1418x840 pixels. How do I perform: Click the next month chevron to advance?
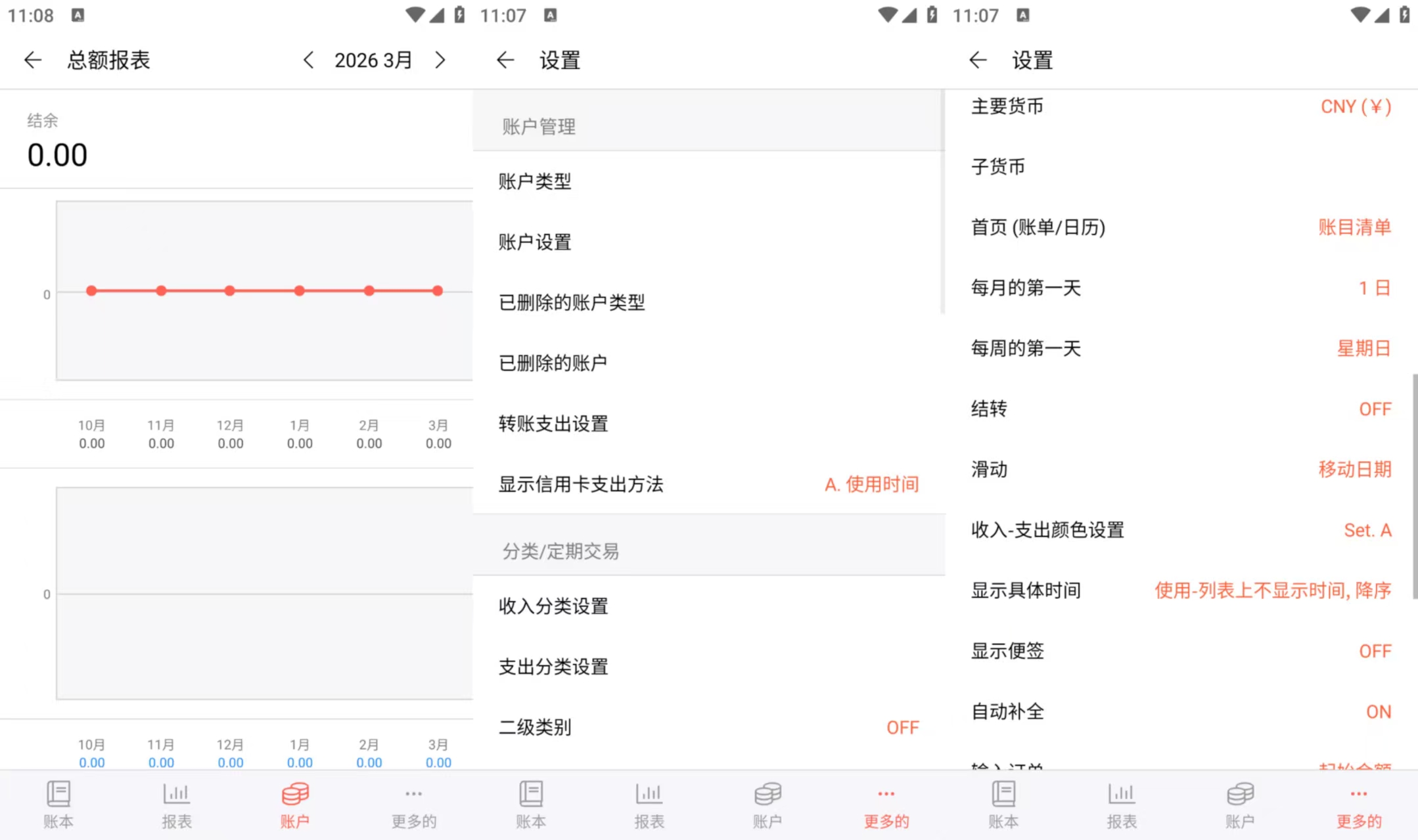pos(440,60)
